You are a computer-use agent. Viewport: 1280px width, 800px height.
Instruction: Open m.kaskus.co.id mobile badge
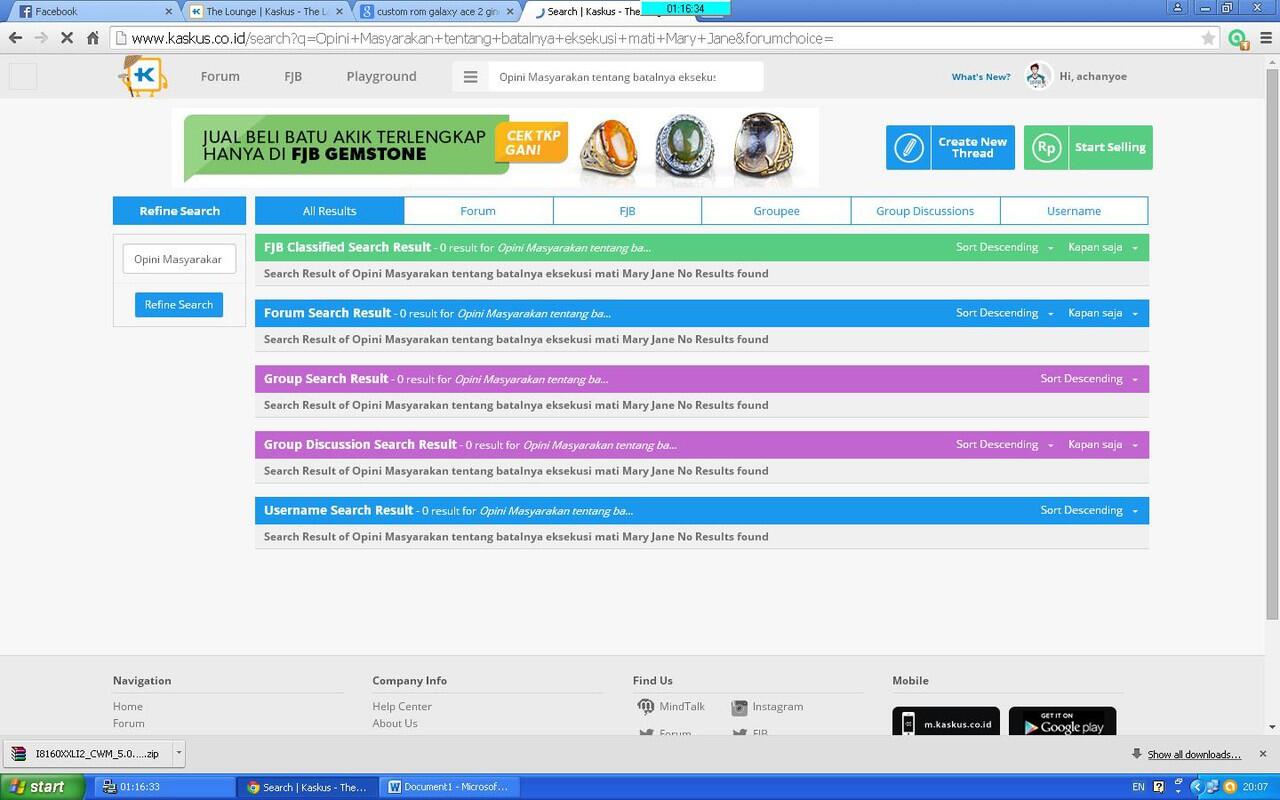pos(946,721)
